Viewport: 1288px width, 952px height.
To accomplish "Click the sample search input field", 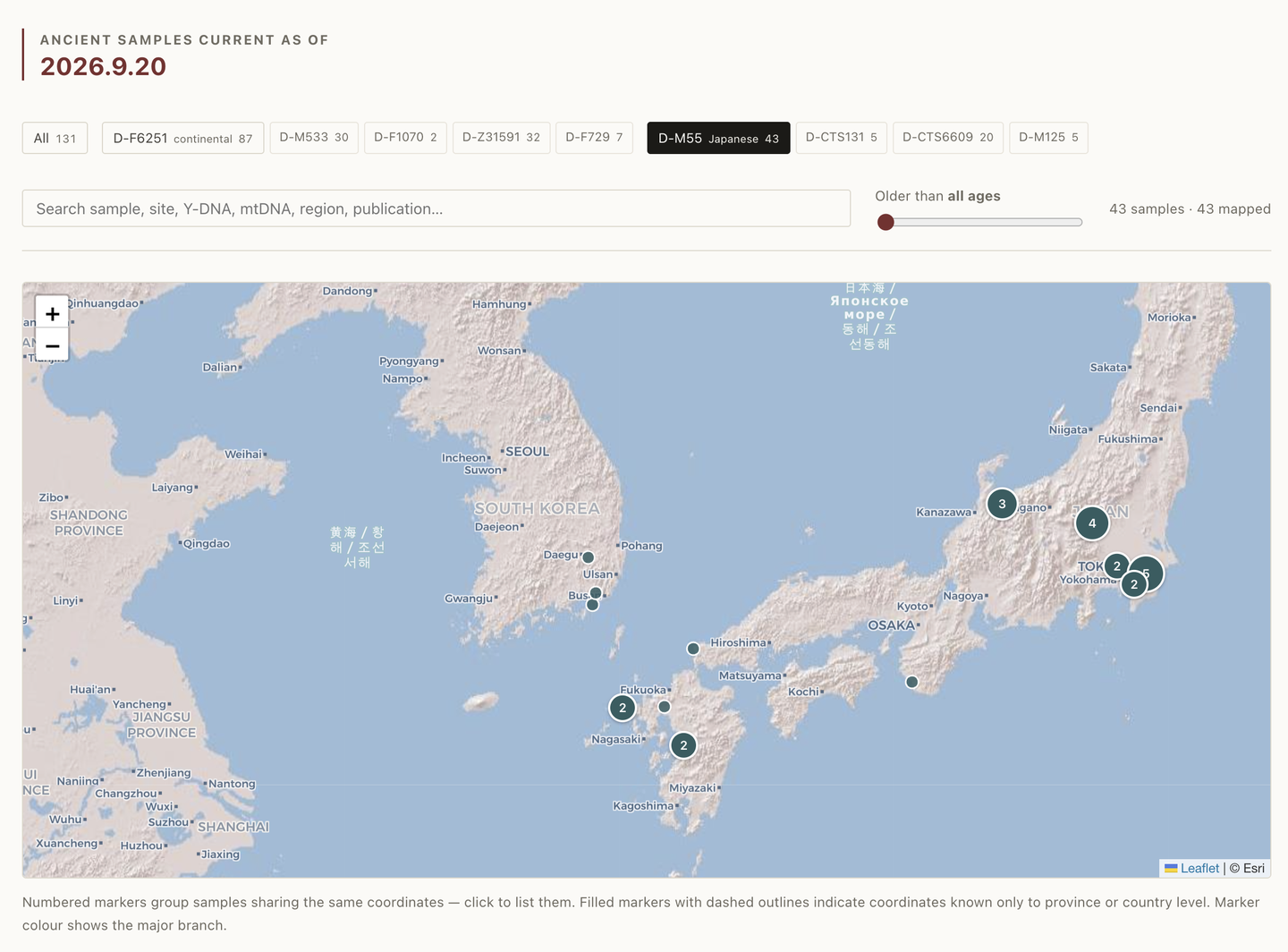I will tap(436, 208).
